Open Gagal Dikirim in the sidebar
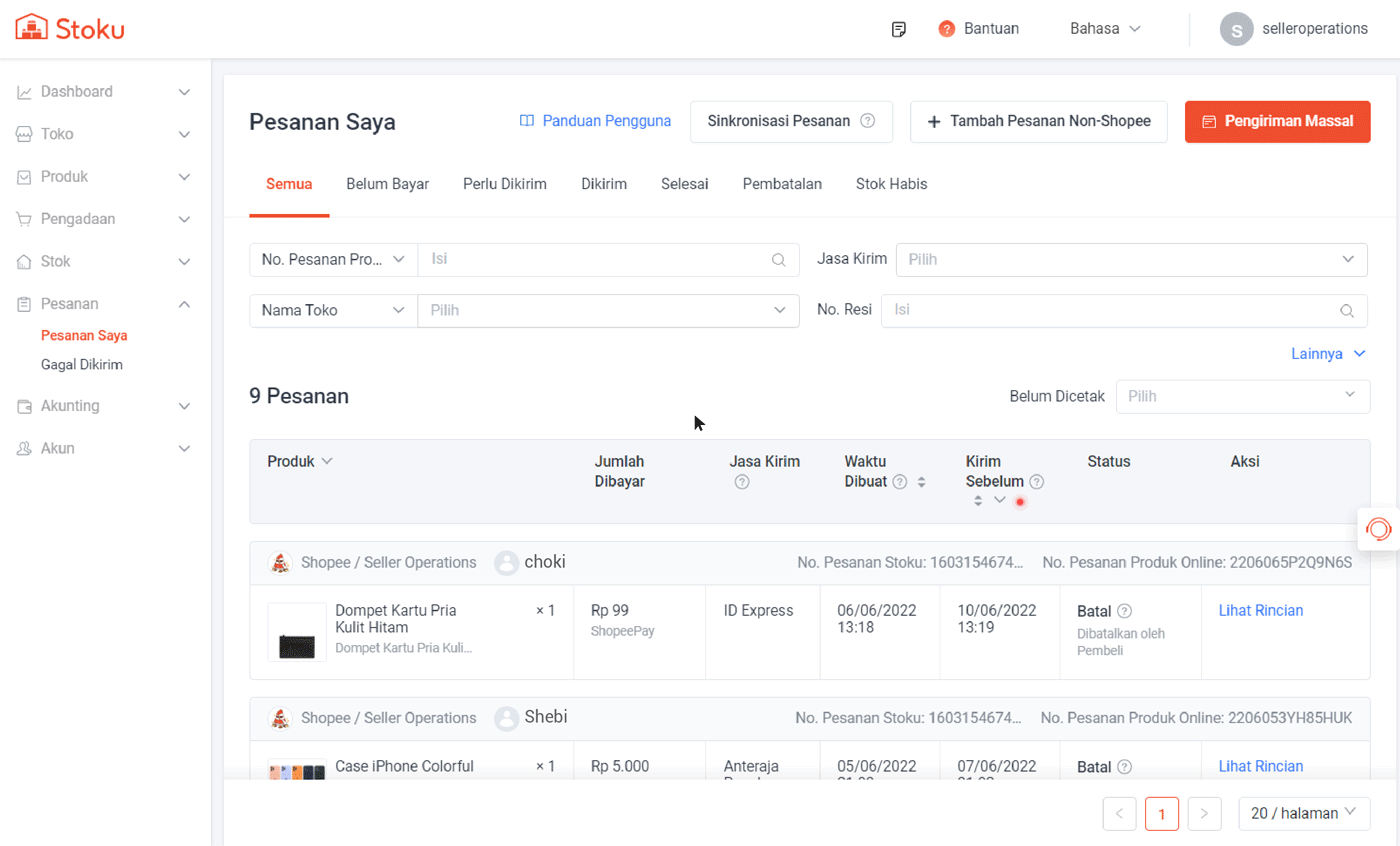Image resolution: width=1400 pixels, height=846 pixels. (81, 365)
